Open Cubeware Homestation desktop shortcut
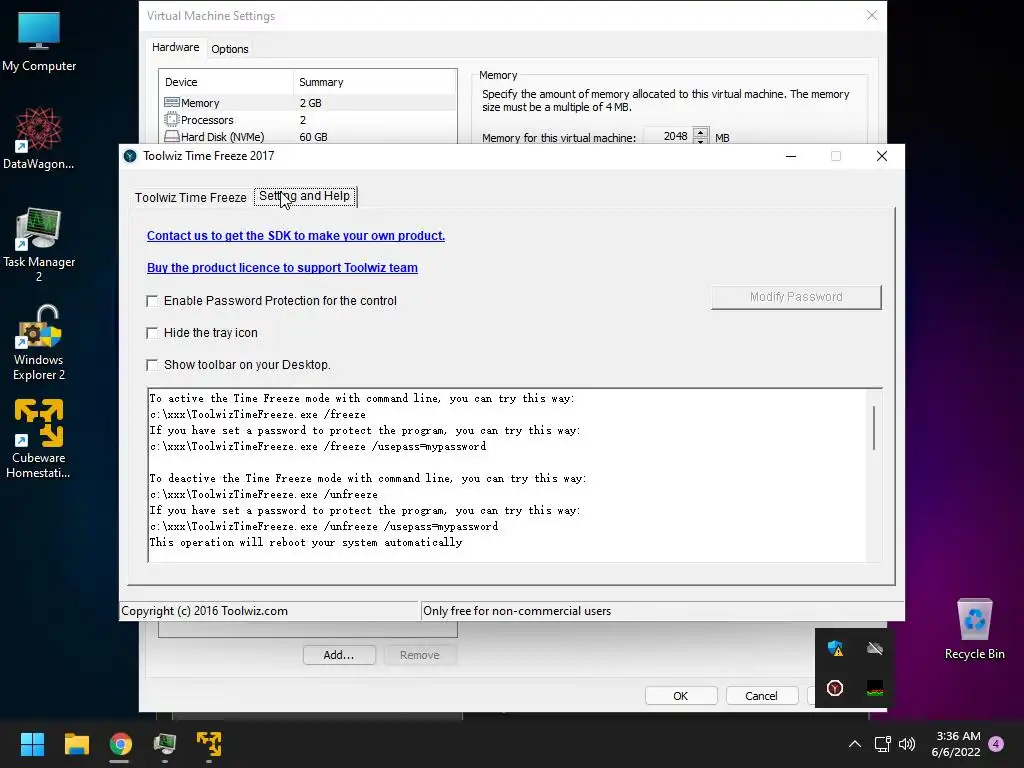Screen dimensions: 1024x768 [x=39, y=439]
